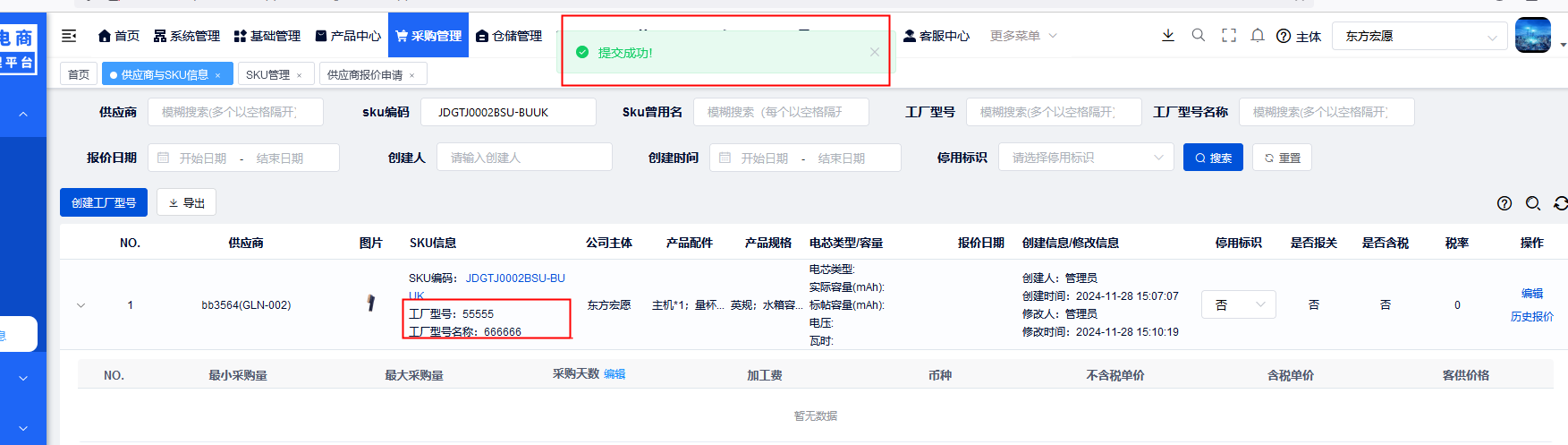This screenshot has height=445, width=1568.
Task: Collapse the sidebar with the hamburger icon
Action: coord(69,36)
